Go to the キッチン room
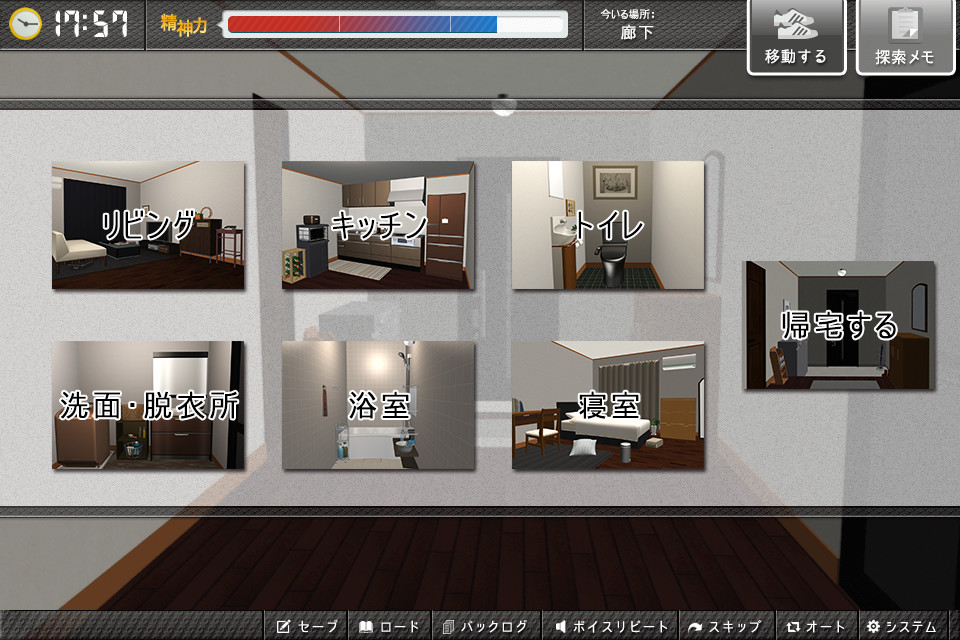 (378, 226)
